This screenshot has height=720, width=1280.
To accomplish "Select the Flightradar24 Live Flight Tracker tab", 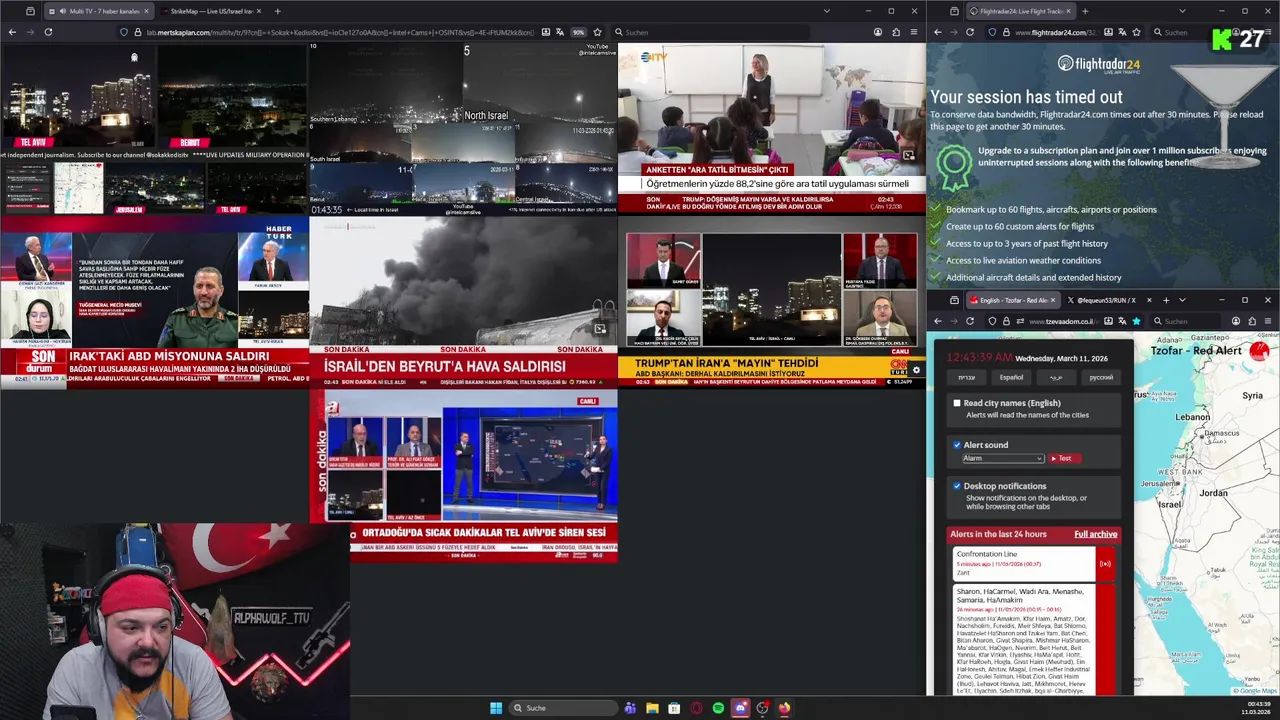I will click(1020, 11).
